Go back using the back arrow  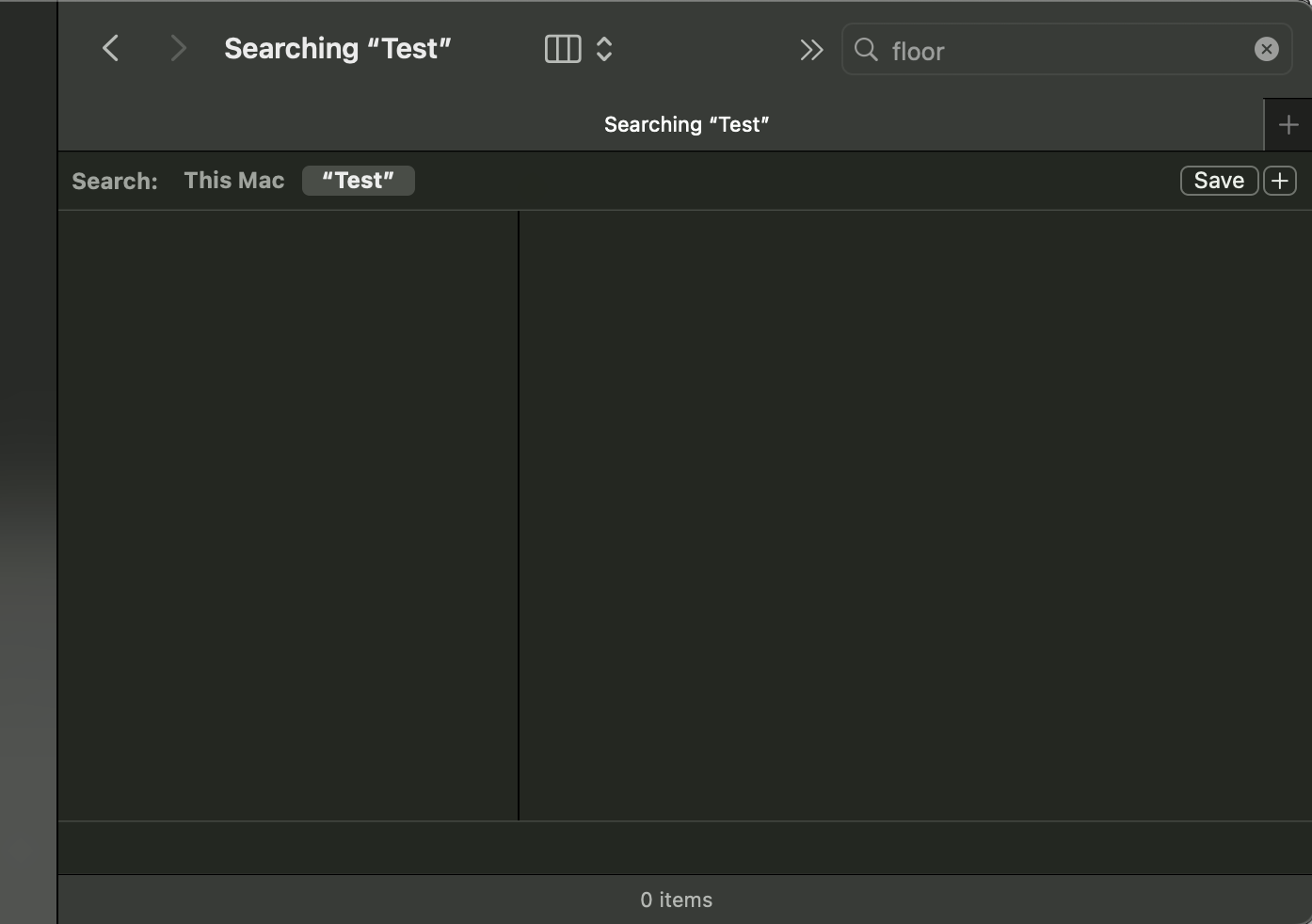[111, 49]
